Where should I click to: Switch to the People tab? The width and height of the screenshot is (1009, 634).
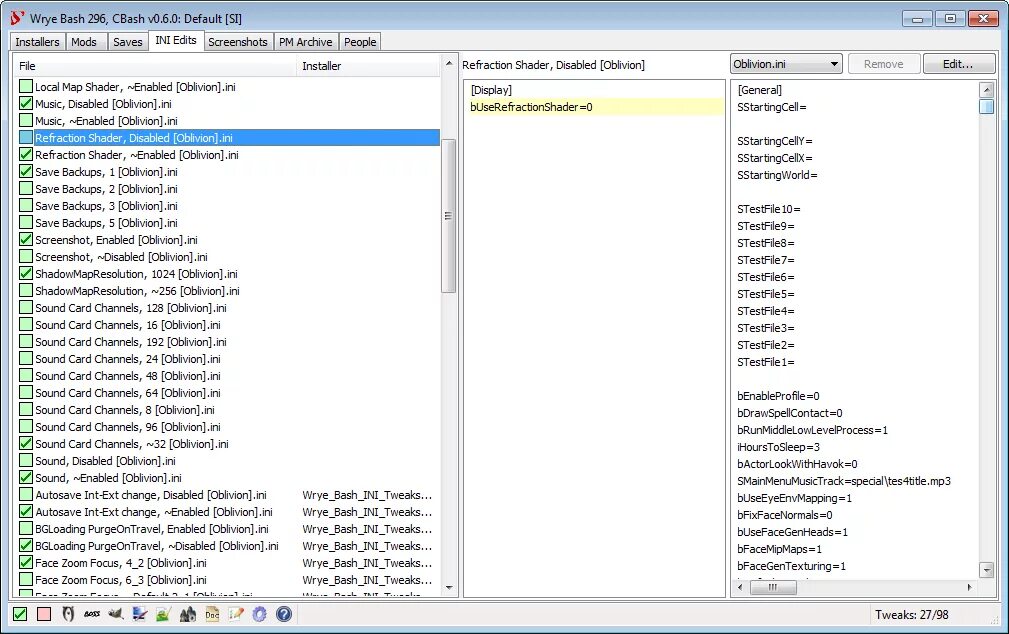click(360, 42)
